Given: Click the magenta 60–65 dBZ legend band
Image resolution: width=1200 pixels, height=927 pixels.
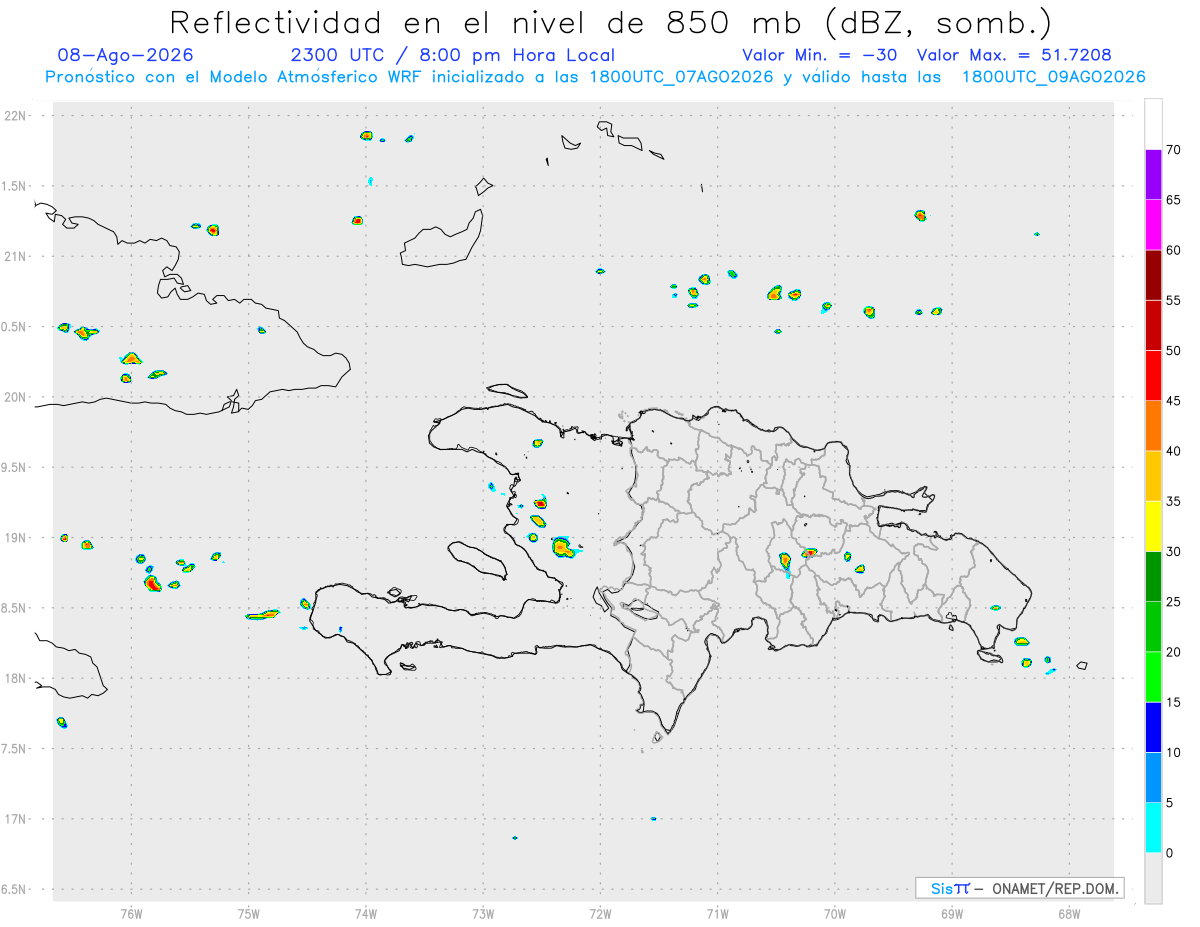Looking at the screenshot, I should tap(1153, 225).
